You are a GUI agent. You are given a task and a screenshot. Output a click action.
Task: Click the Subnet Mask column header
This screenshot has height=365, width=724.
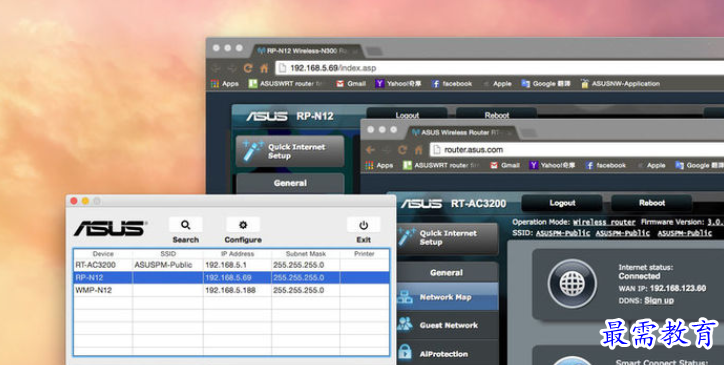click(x=306, y=254)
